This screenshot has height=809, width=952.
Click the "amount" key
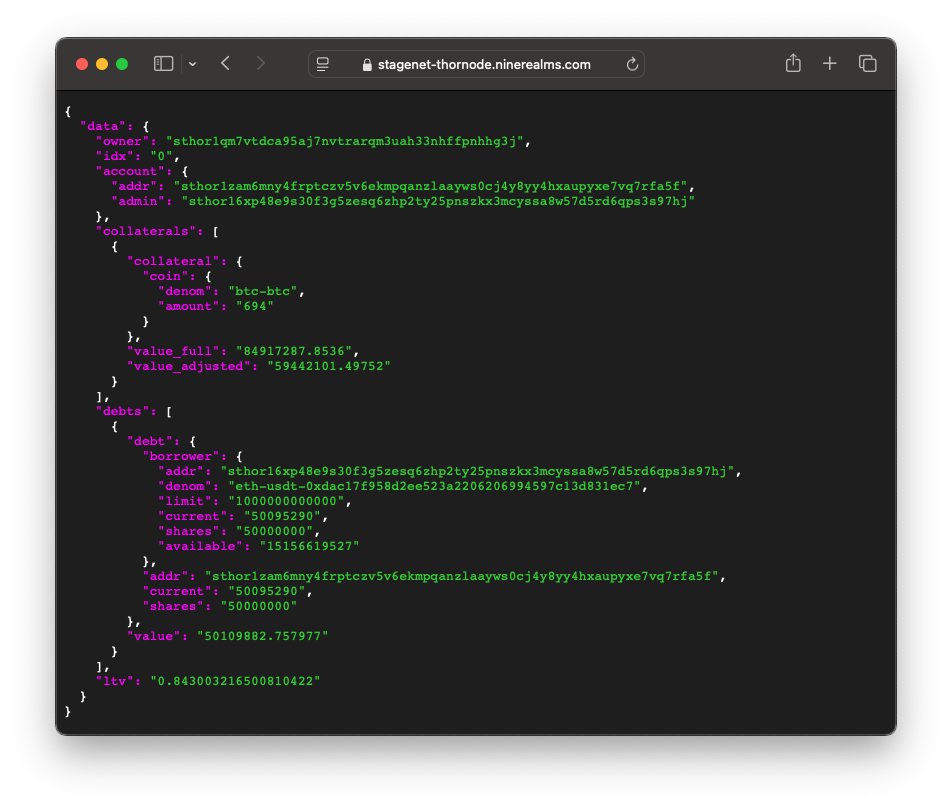click(189, 306)
